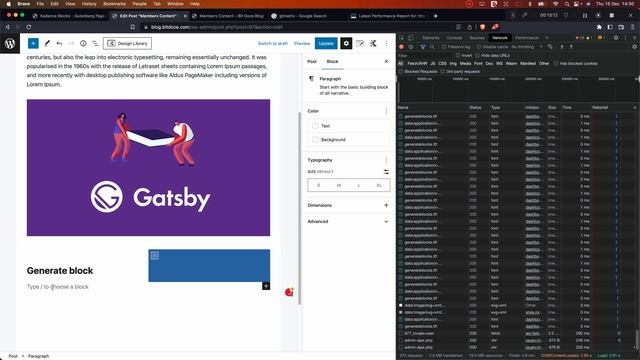This screenshot has height=360, width=640.
Task: Open network conditions wifi icon
Action: click(x=550, y=47)
